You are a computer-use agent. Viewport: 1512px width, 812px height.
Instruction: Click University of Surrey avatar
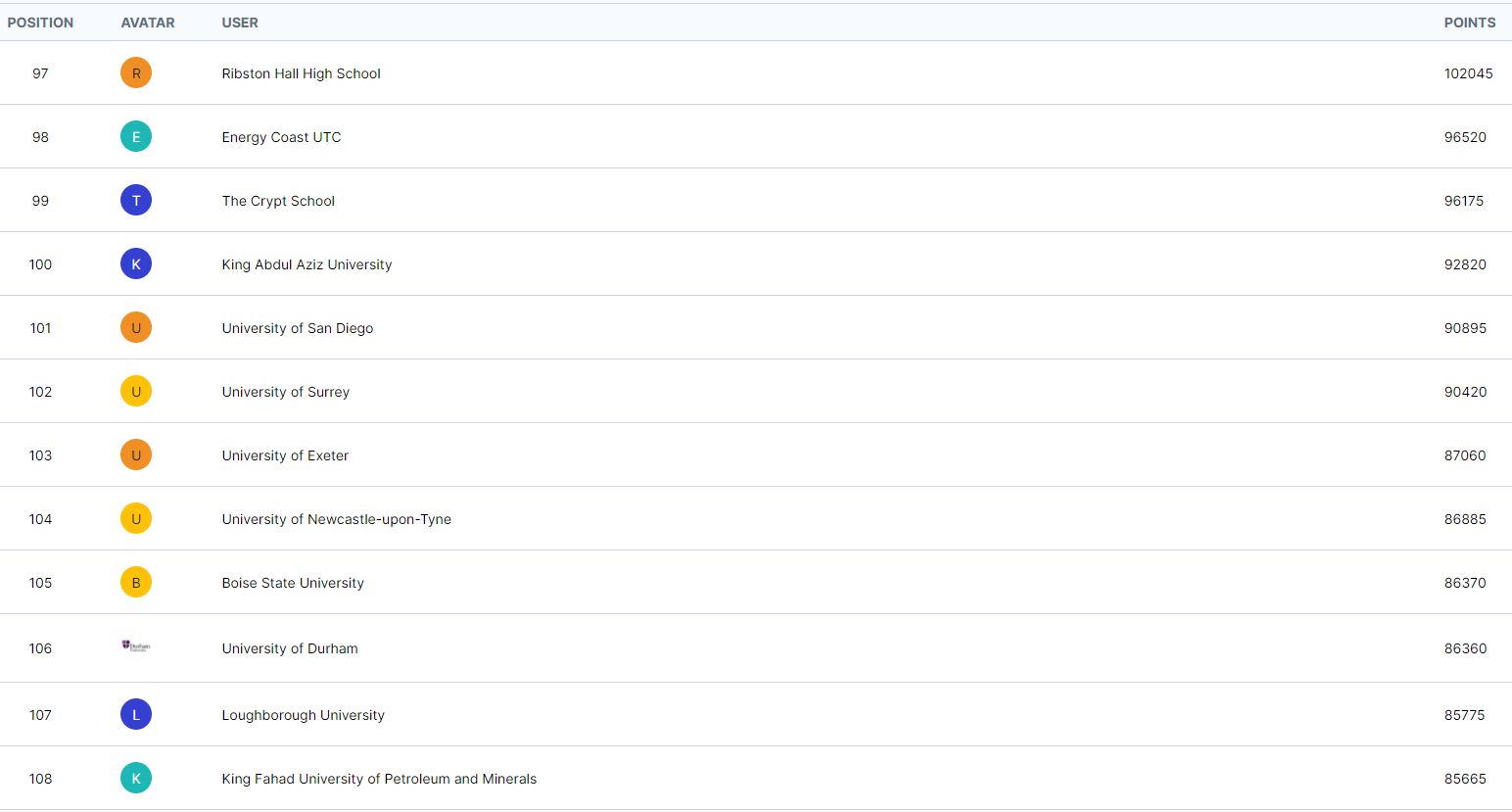click(x=136, y=391)
